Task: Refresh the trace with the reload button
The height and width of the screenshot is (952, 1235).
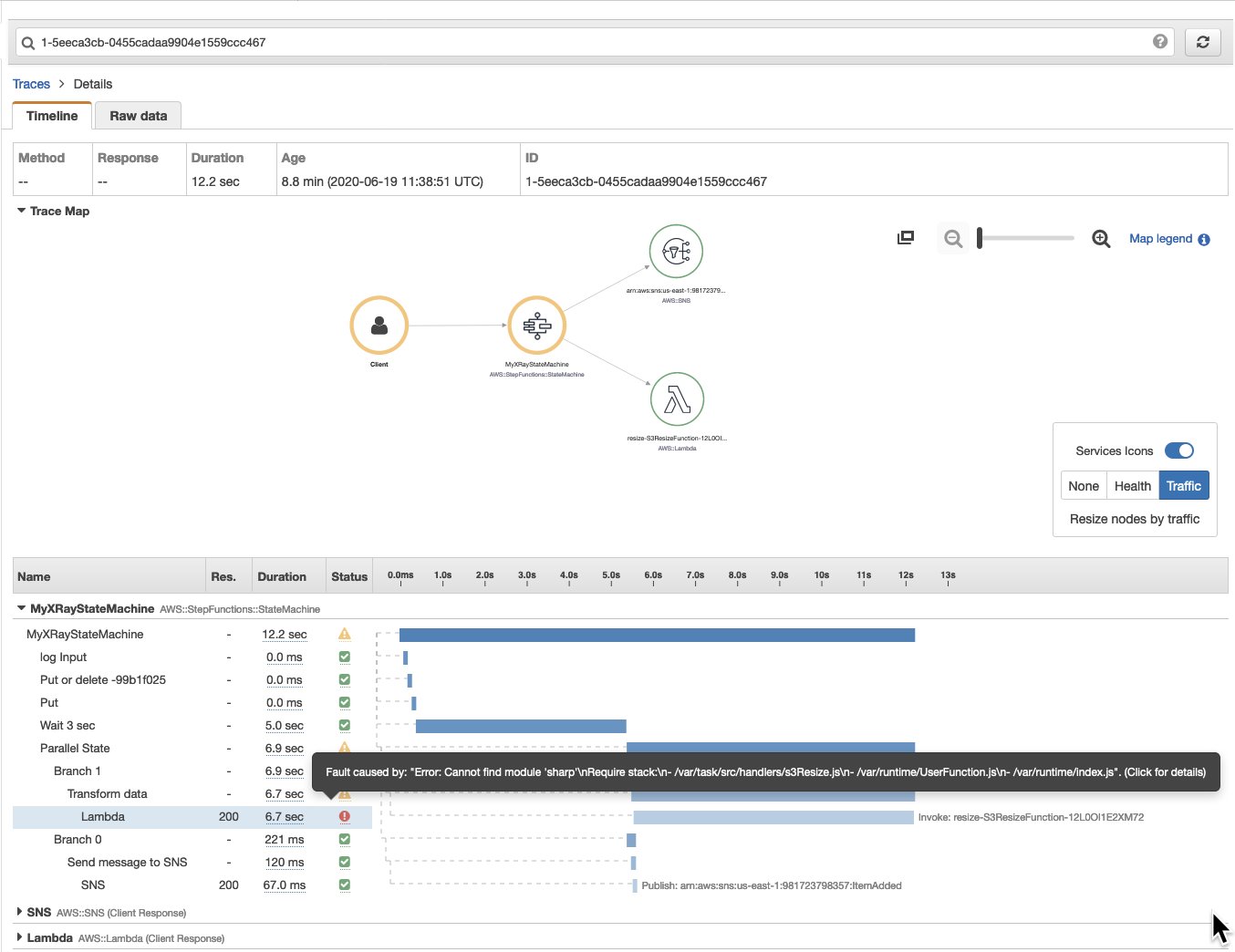Action: (1203, 42)
